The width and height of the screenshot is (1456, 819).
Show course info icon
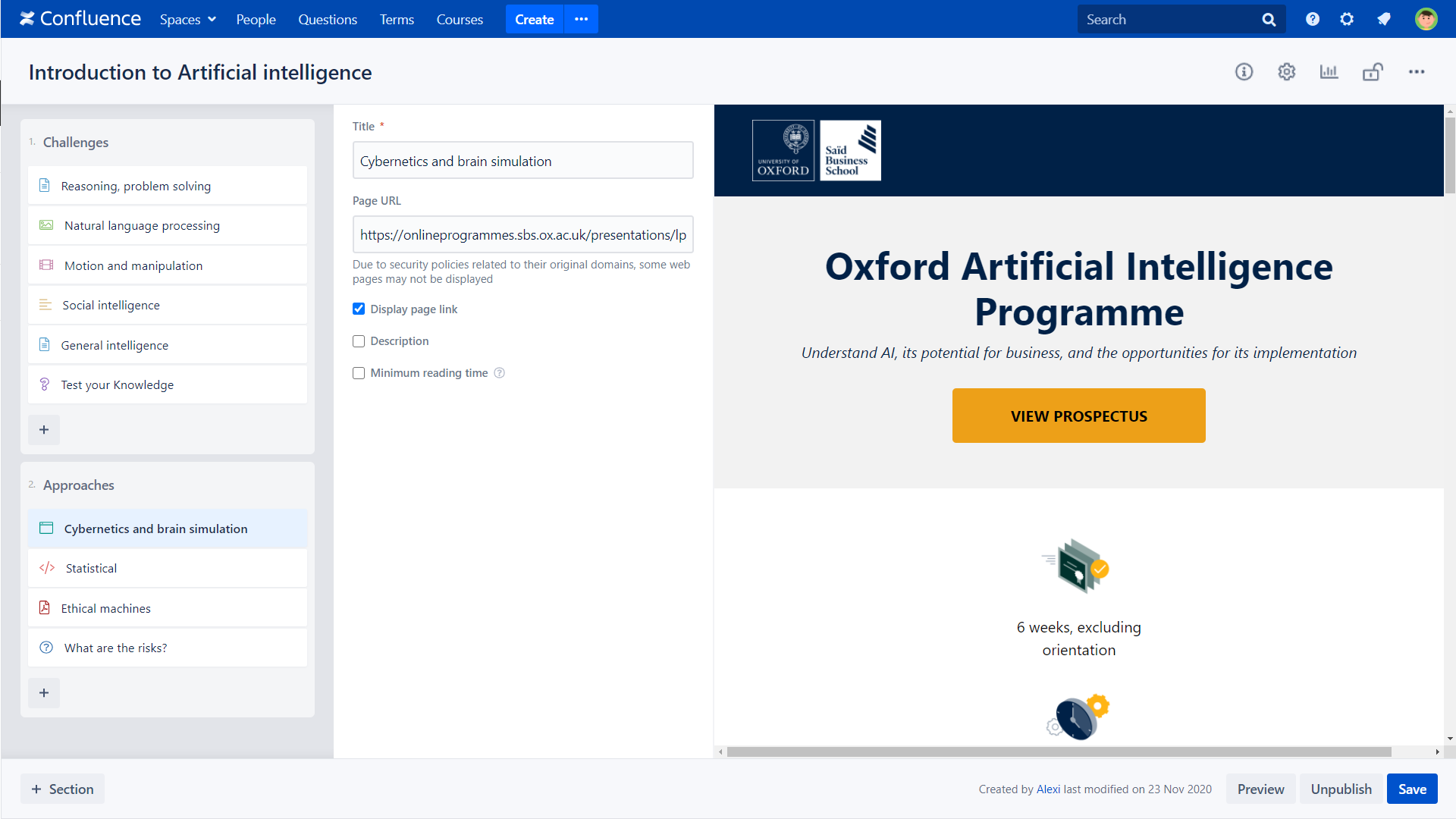(1244, 72)
